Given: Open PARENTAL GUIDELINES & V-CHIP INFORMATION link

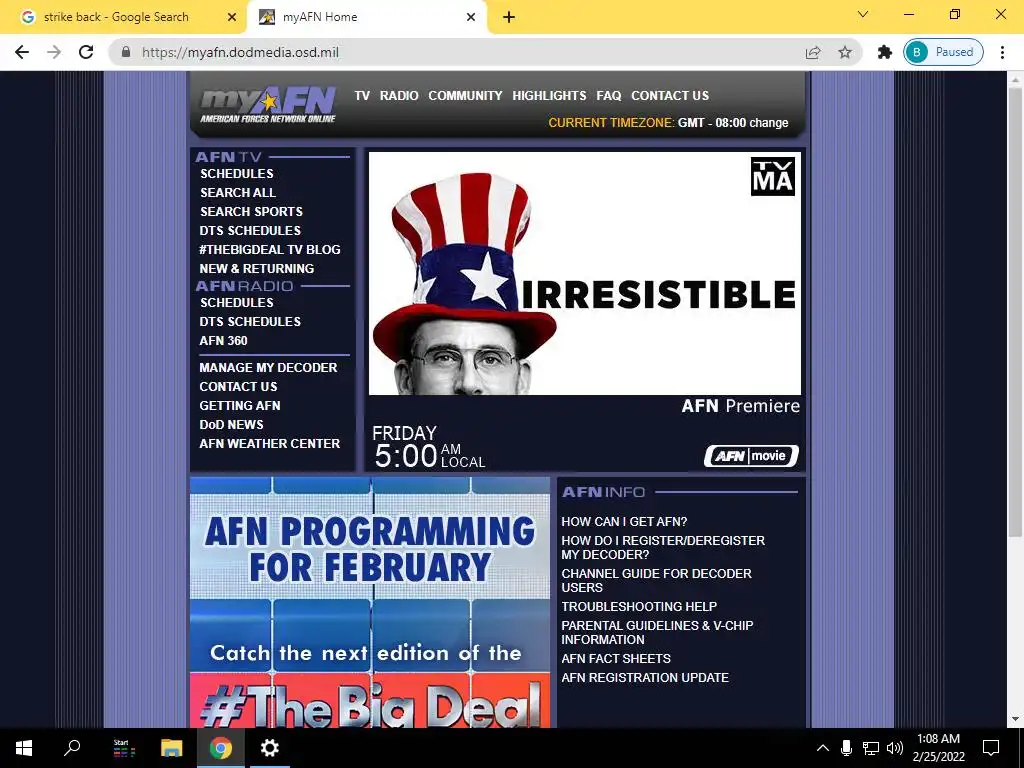Looking at the screenshot, I should click(x=657, y=633).
